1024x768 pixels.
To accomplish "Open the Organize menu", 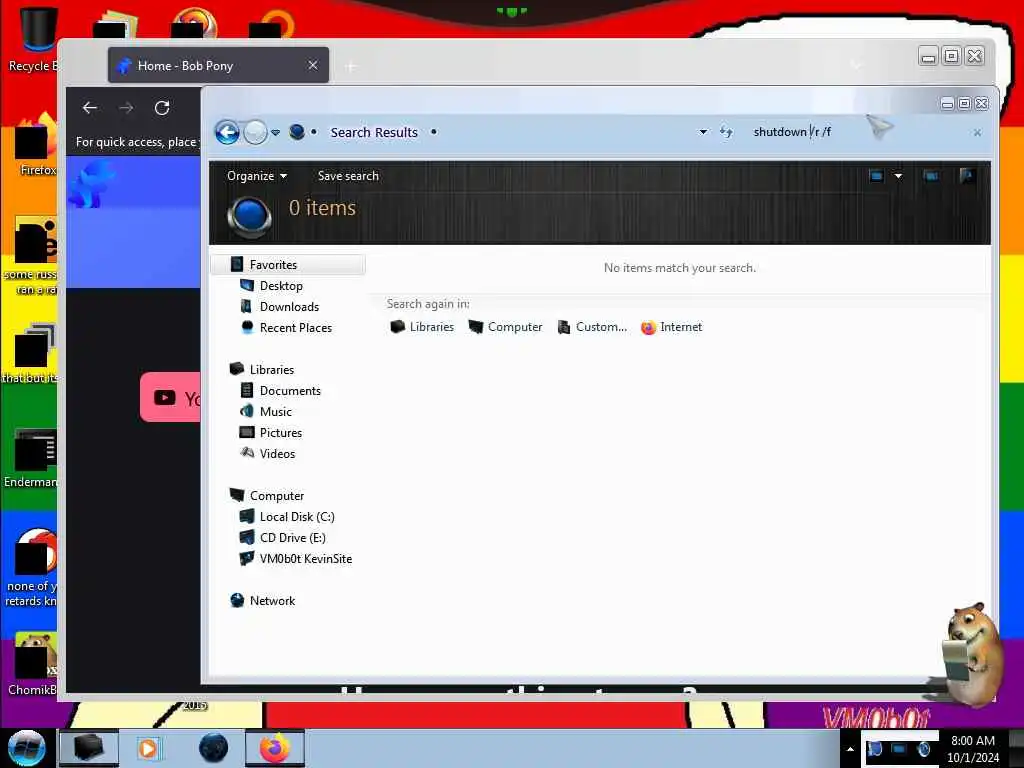I will pyautogui.click(x=257, y=176).
